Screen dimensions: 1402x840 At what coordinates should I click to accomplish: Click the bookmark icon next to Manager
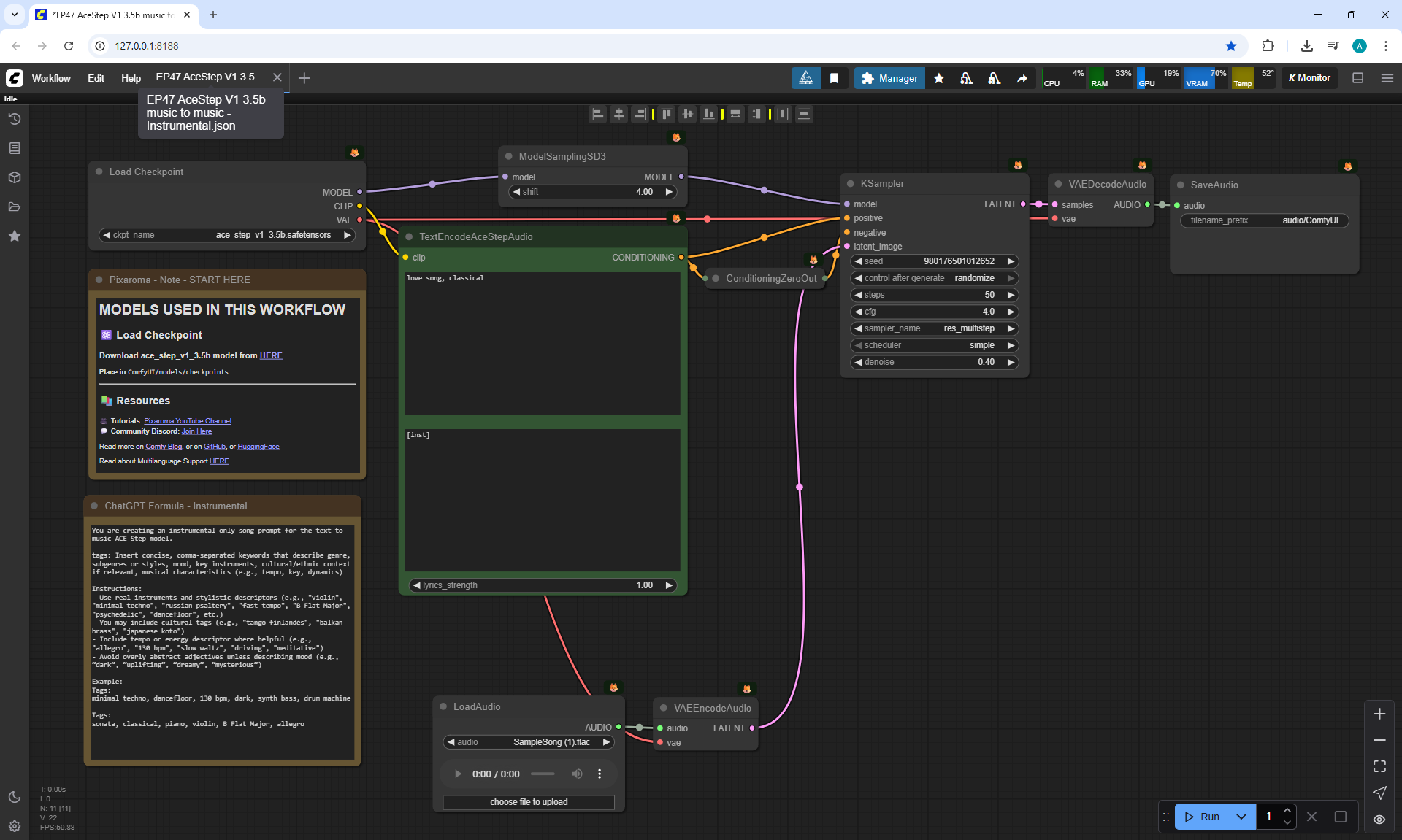(x=834, y=78)
